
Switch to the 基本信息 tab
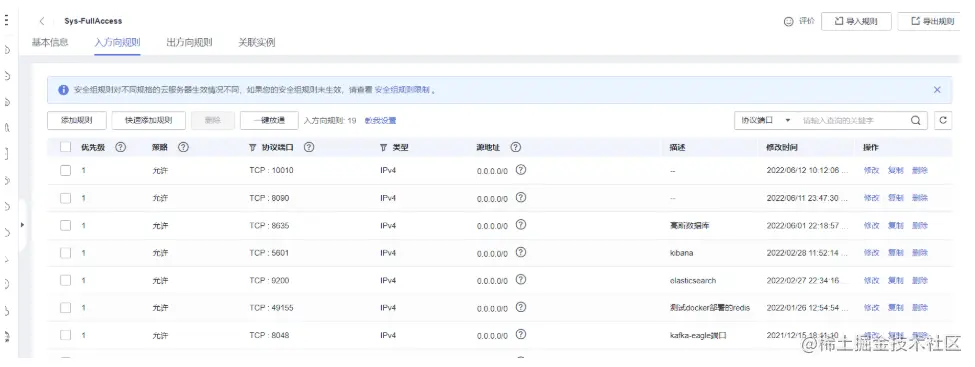tap(50, 42)
